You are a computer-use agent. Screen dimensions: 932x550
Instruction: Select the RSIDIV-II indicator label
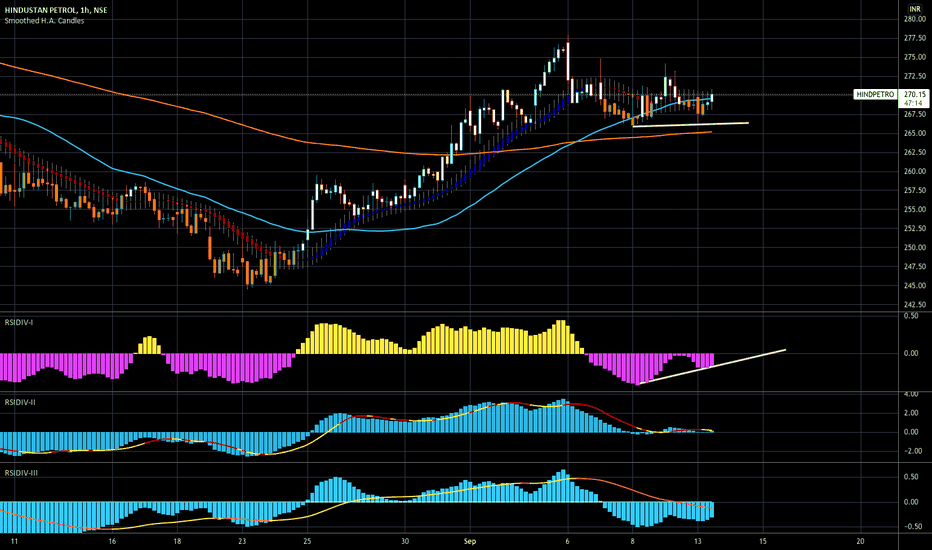point(20,403)
